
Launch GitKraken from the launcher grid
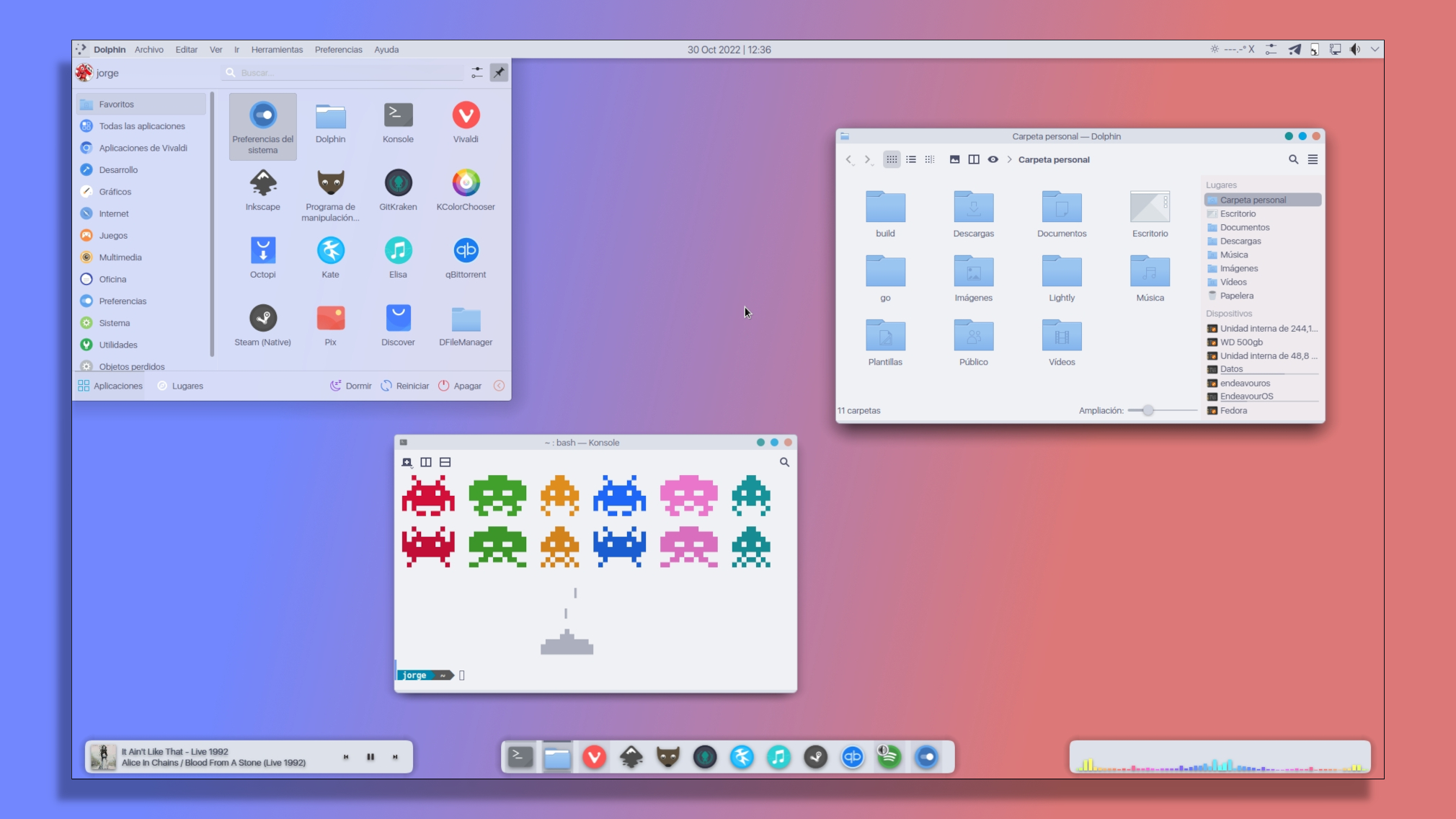398,184
